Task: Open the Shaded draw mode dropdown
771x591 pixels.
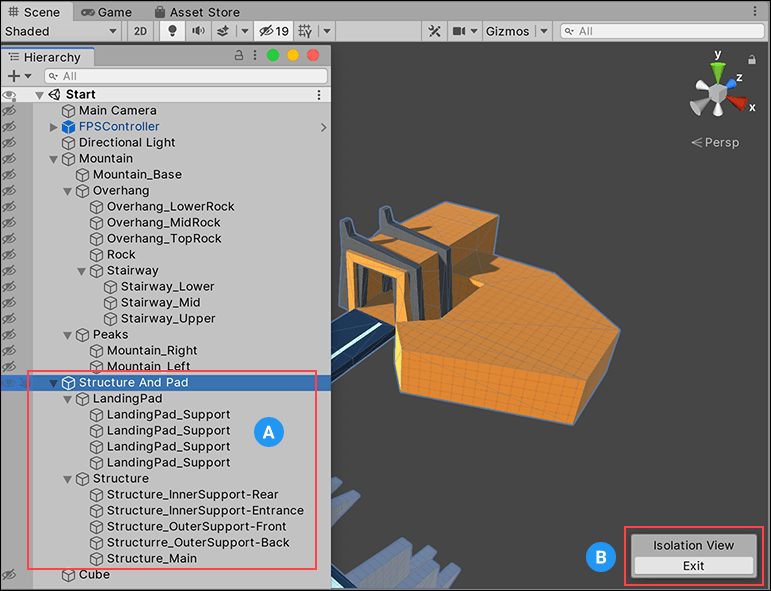Action: (x=61, y=31)
